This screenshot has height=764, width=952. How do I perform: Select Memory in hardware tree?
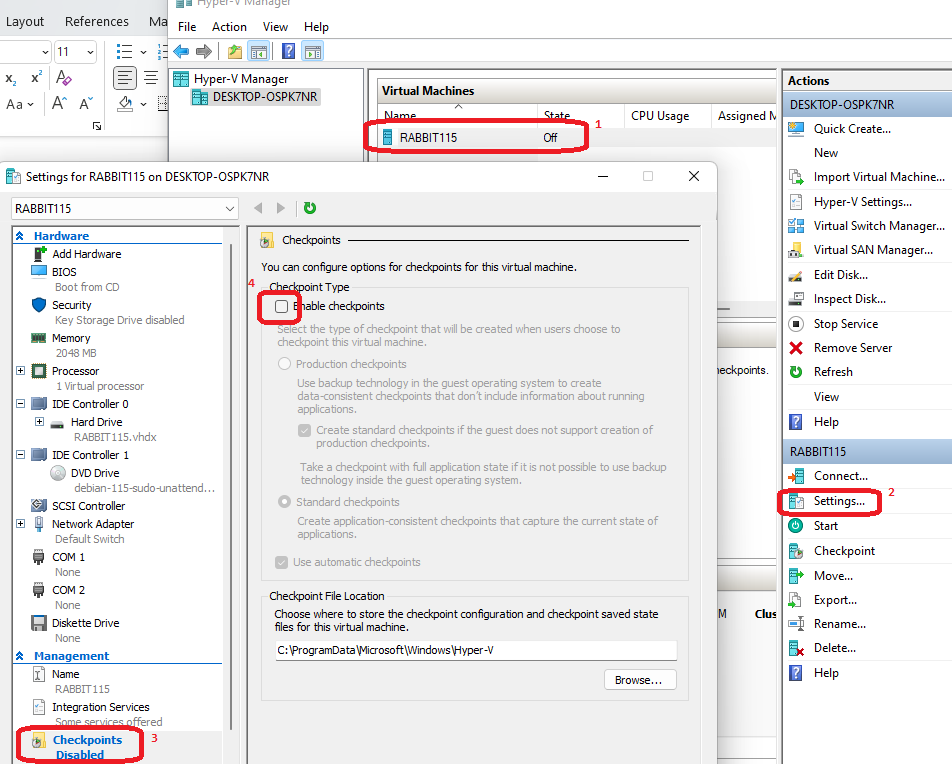tap(71, 338)
